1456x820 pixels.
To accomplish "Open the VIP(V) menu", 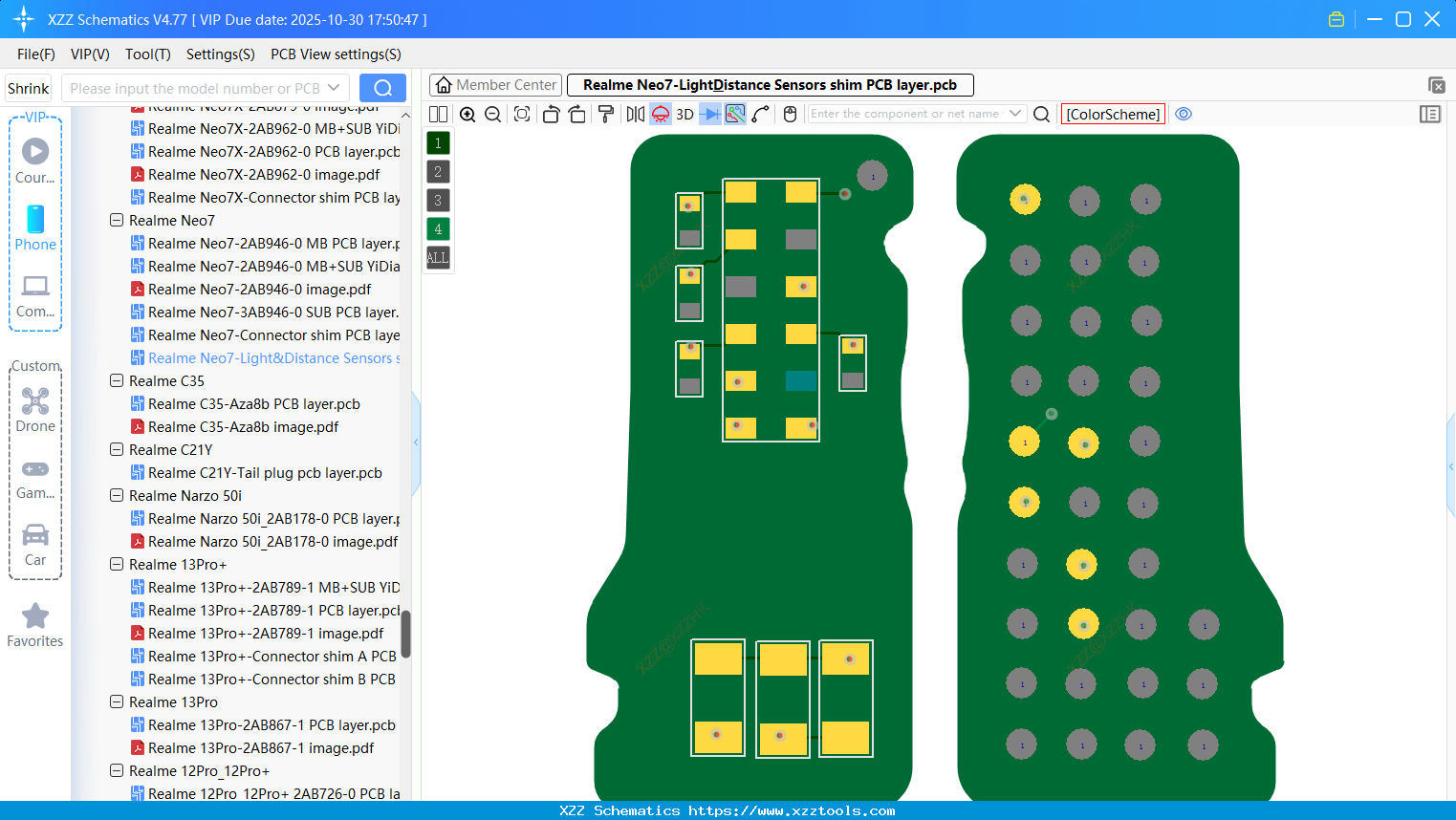I will point(90,54).
